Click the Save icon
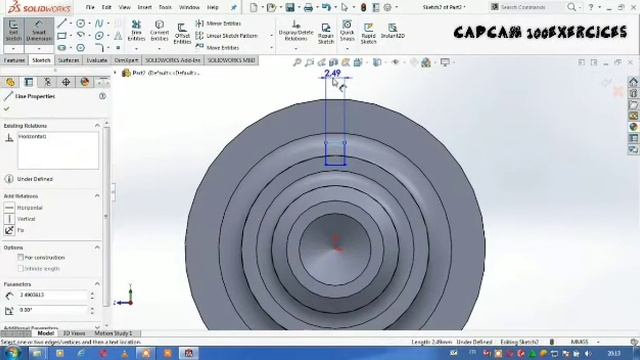 tap(290, 7)
